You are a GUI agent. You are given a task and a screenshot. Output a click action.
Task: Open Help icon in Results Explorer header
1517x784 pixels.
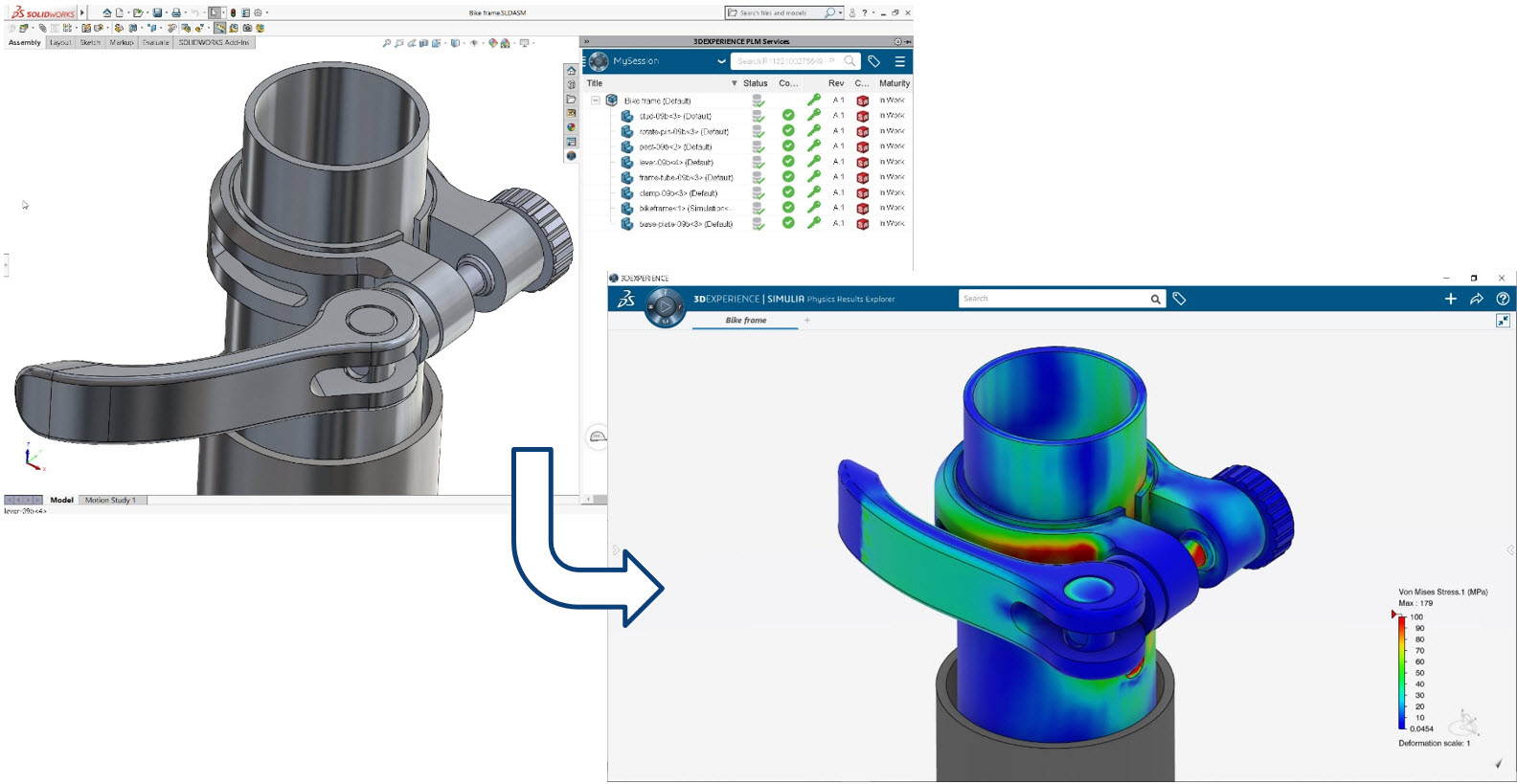click(x=1503, y=299)
